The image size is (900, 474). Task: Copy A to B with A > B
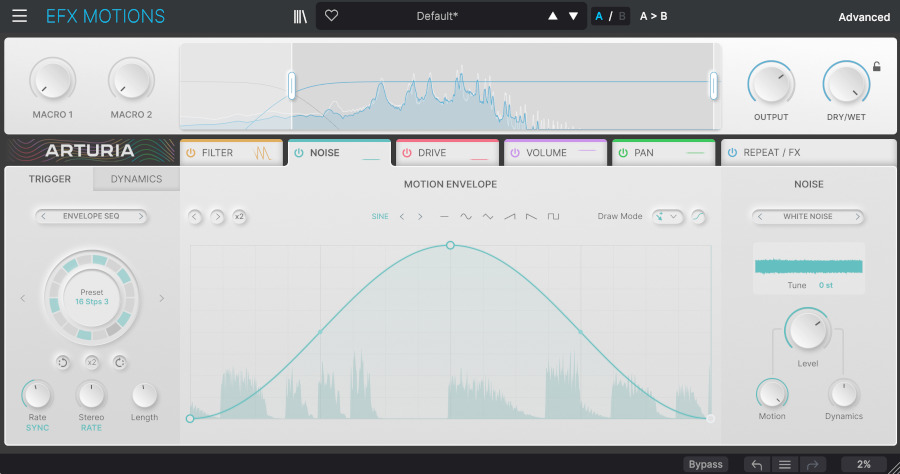pyautogui.click(x=653, y=16)
